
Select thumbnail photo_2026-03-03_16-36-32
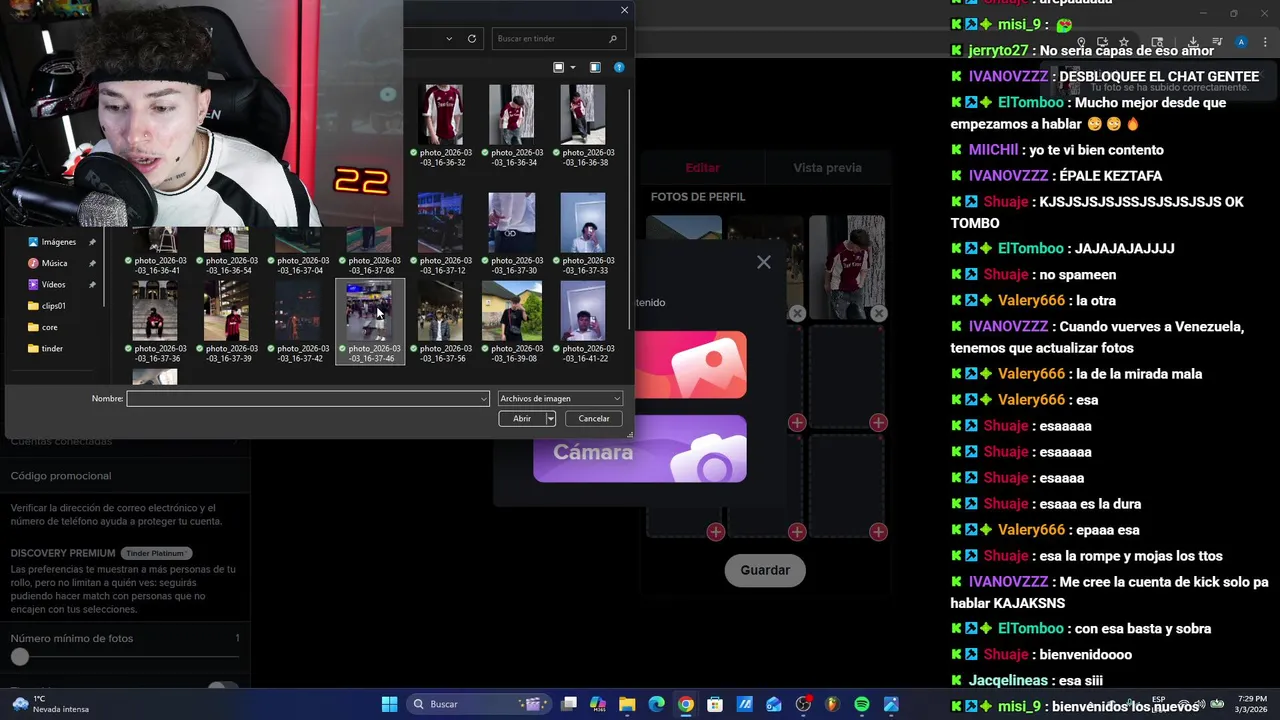click(441, 114)
